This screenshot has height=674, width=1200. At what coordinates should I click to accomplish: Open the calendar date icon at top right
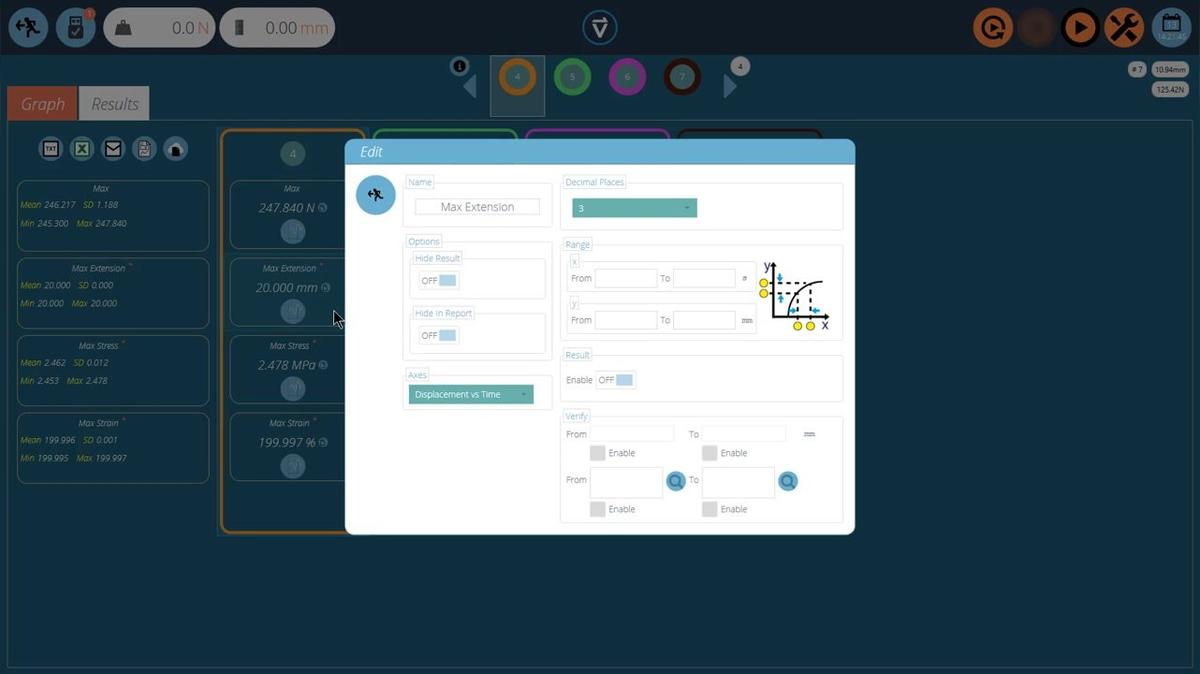1170,28
